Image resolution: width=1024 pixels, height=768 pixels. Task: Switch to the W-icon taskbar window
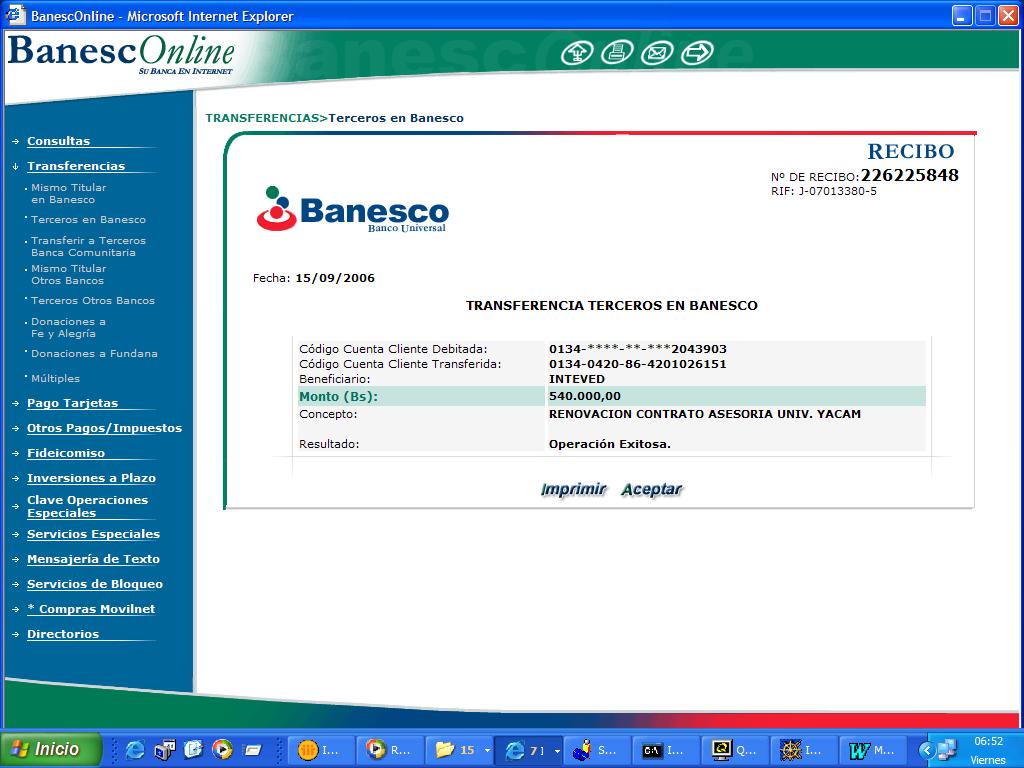pos(872,750)
